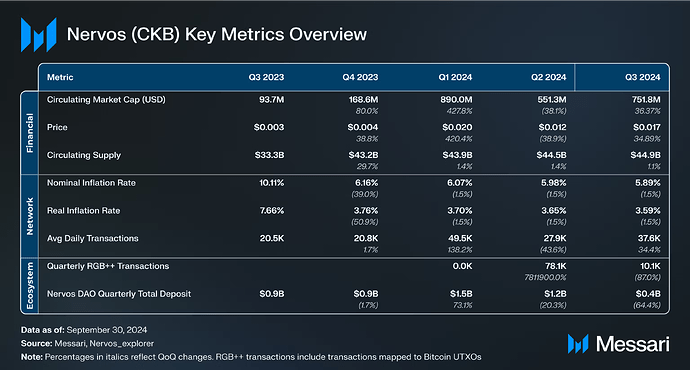Click the Note about QoQ percentages

click(251, 357)
